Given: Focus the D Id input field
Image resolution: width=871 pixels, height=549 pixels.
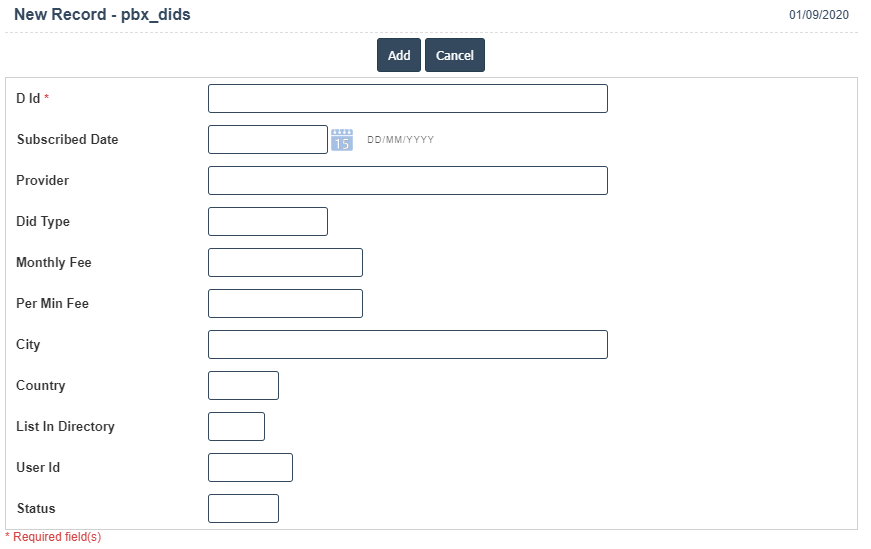Looking at the screenshot, I should [407, 99].
